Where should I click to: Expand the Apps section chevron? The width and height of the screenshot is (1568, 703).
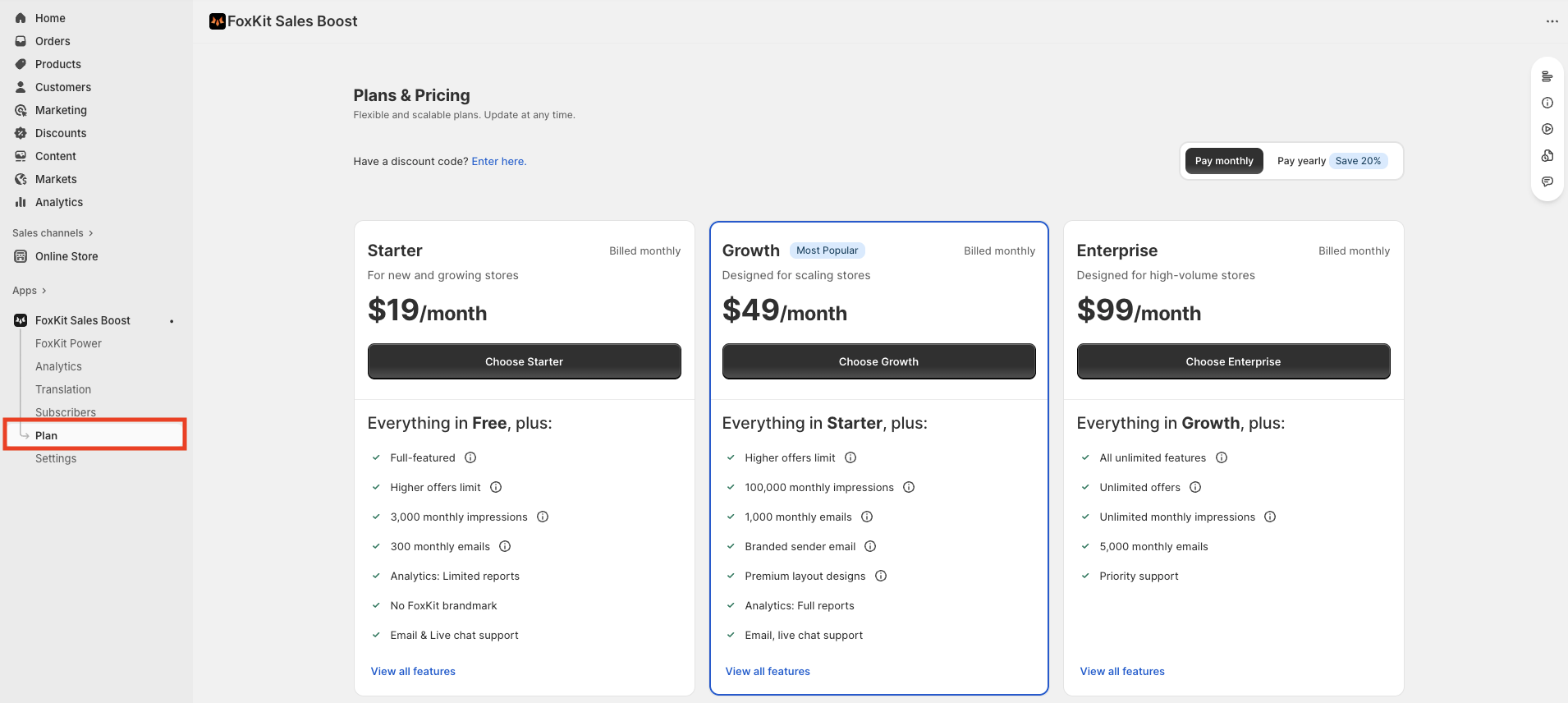tap(44, 291)
